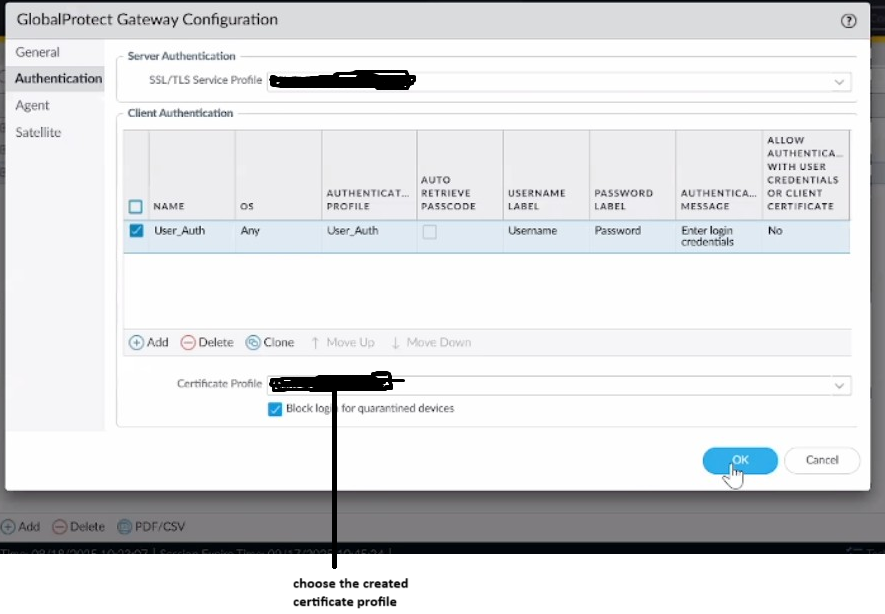Confirm the dialog with OK
This screenshot has height=614, width=885.
click(740, 460)
